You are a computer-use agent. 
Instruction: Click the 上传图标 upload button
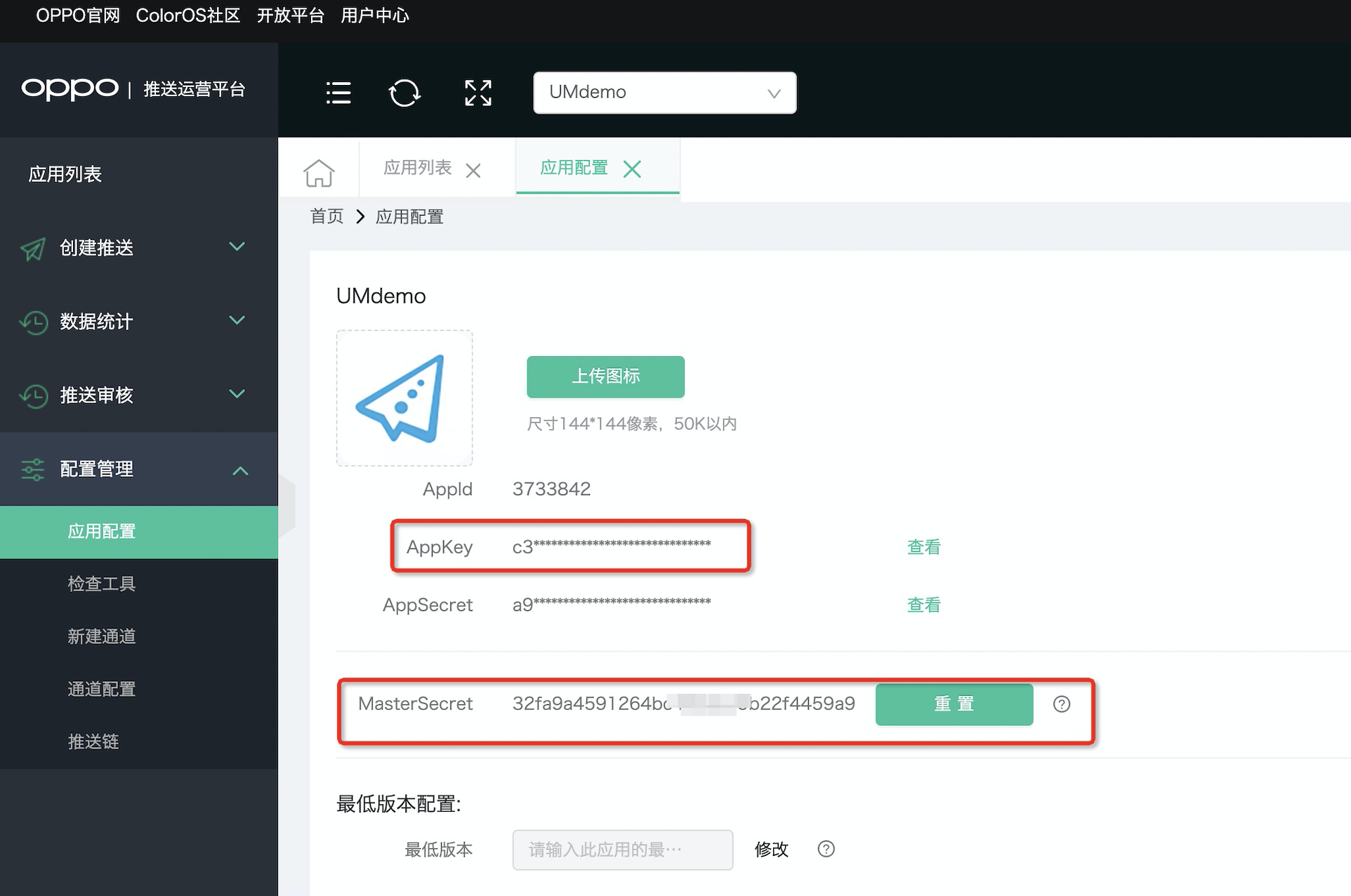[605, 377]
